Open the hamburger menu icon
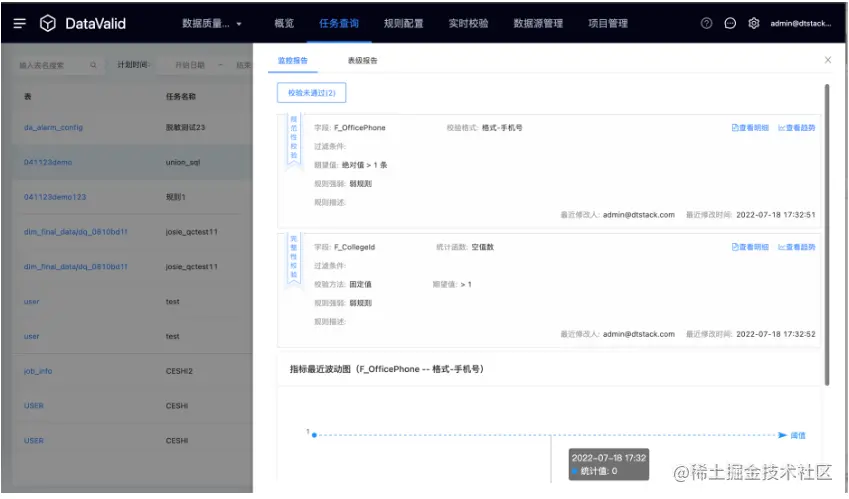 pos(19,23)
